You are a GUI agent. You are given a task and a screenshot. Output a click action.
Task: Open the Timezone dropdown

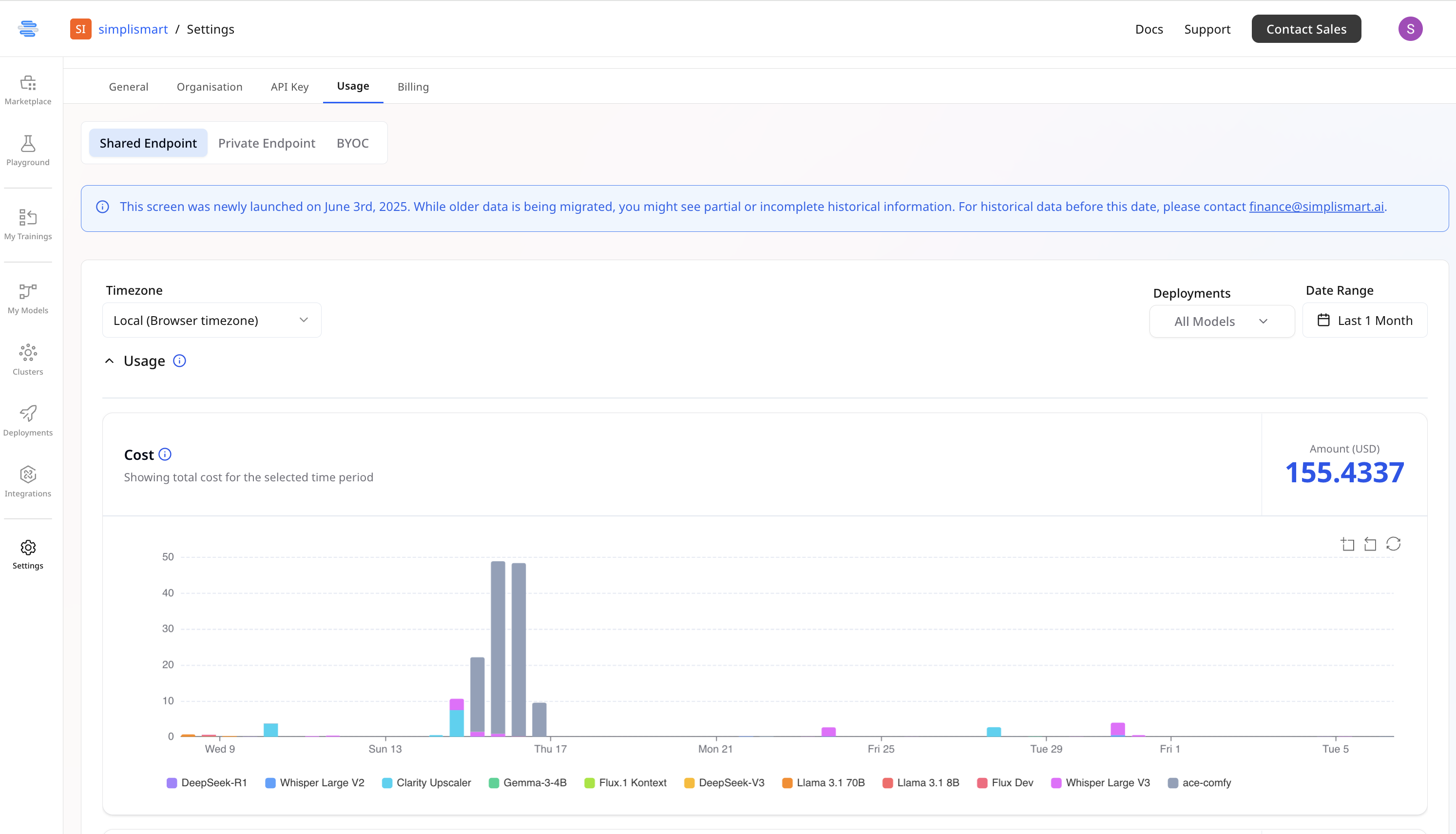tap(211, 320)
